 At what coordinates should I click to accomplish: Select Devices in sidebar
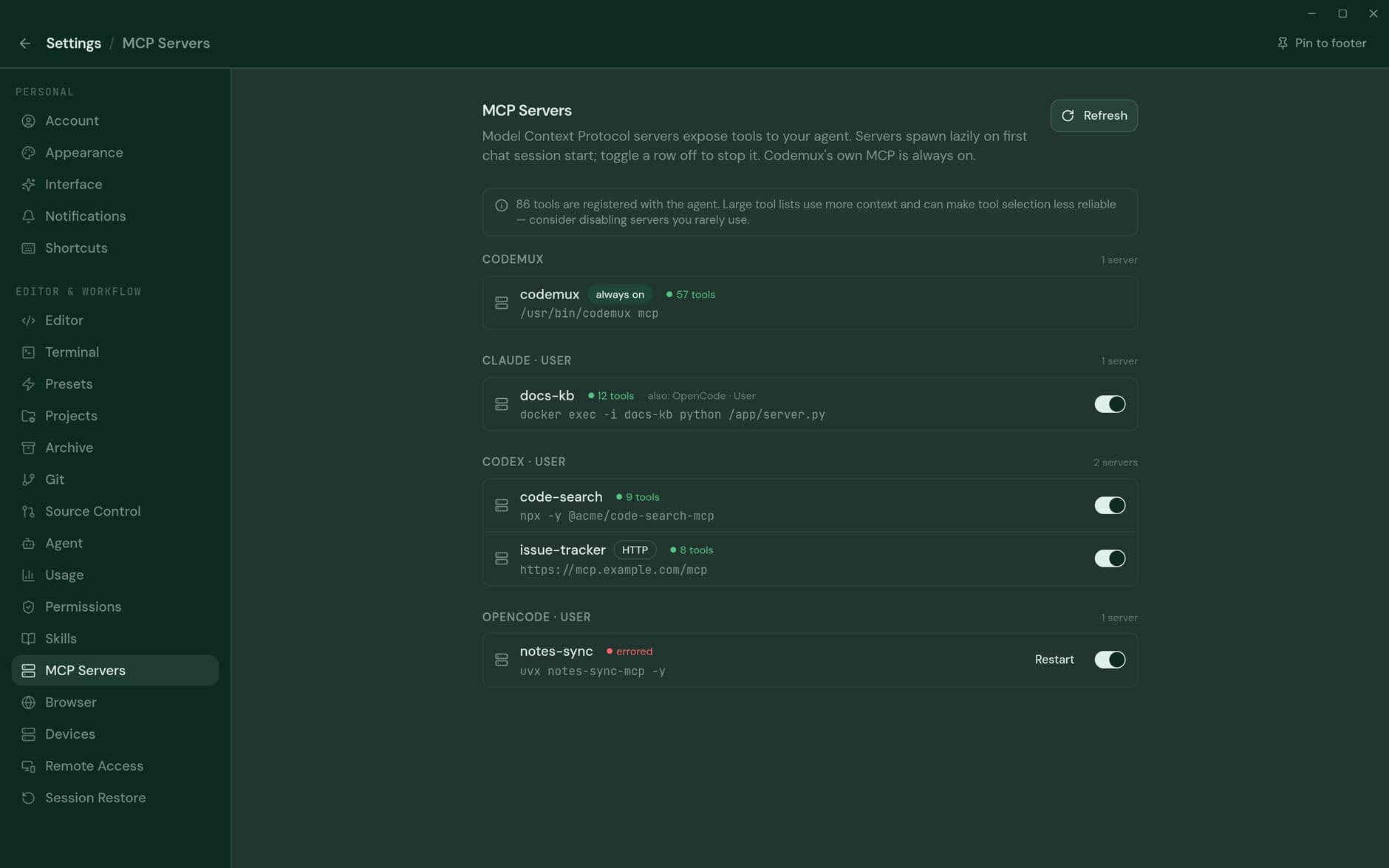point(115,734)
